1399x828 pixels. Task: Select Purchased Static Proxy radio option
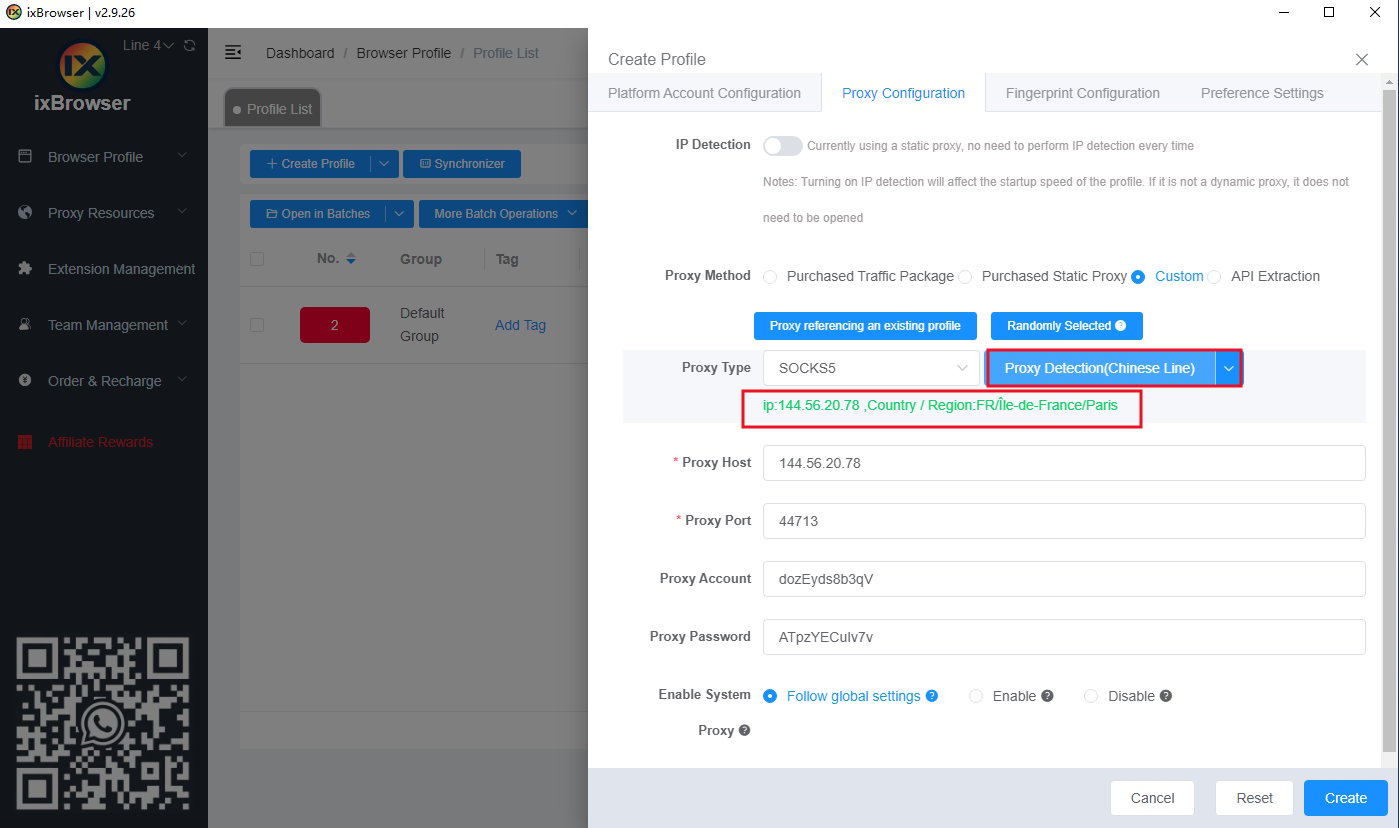(965, 277)
